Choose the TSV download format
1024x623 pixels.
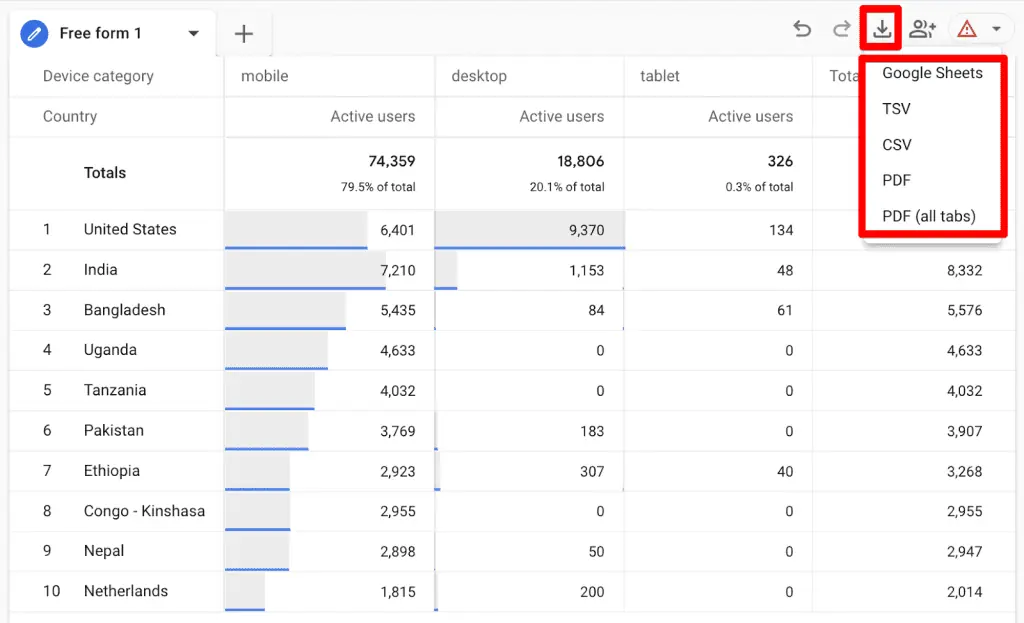tap(894, 108)
